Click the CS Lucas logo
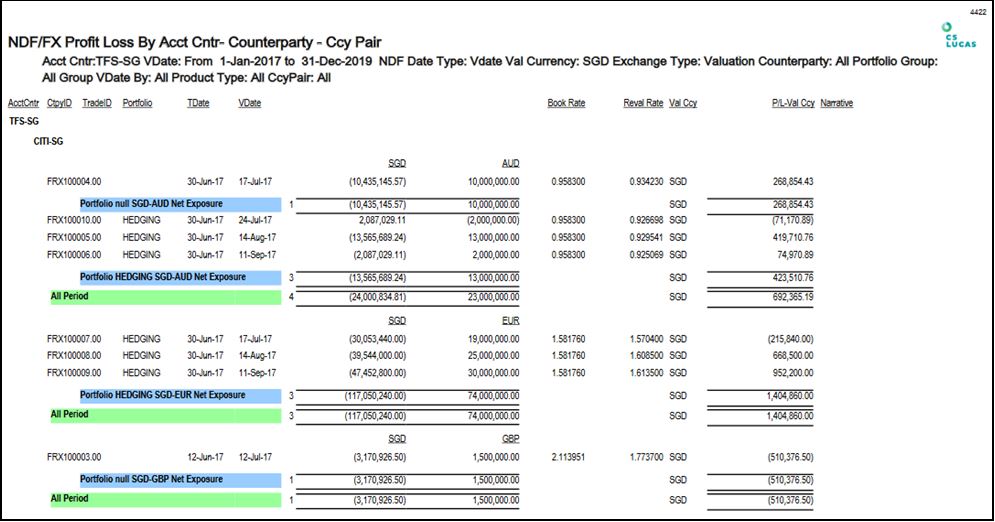The width and height of the screenshot is (995, 522). click(953, 32)
